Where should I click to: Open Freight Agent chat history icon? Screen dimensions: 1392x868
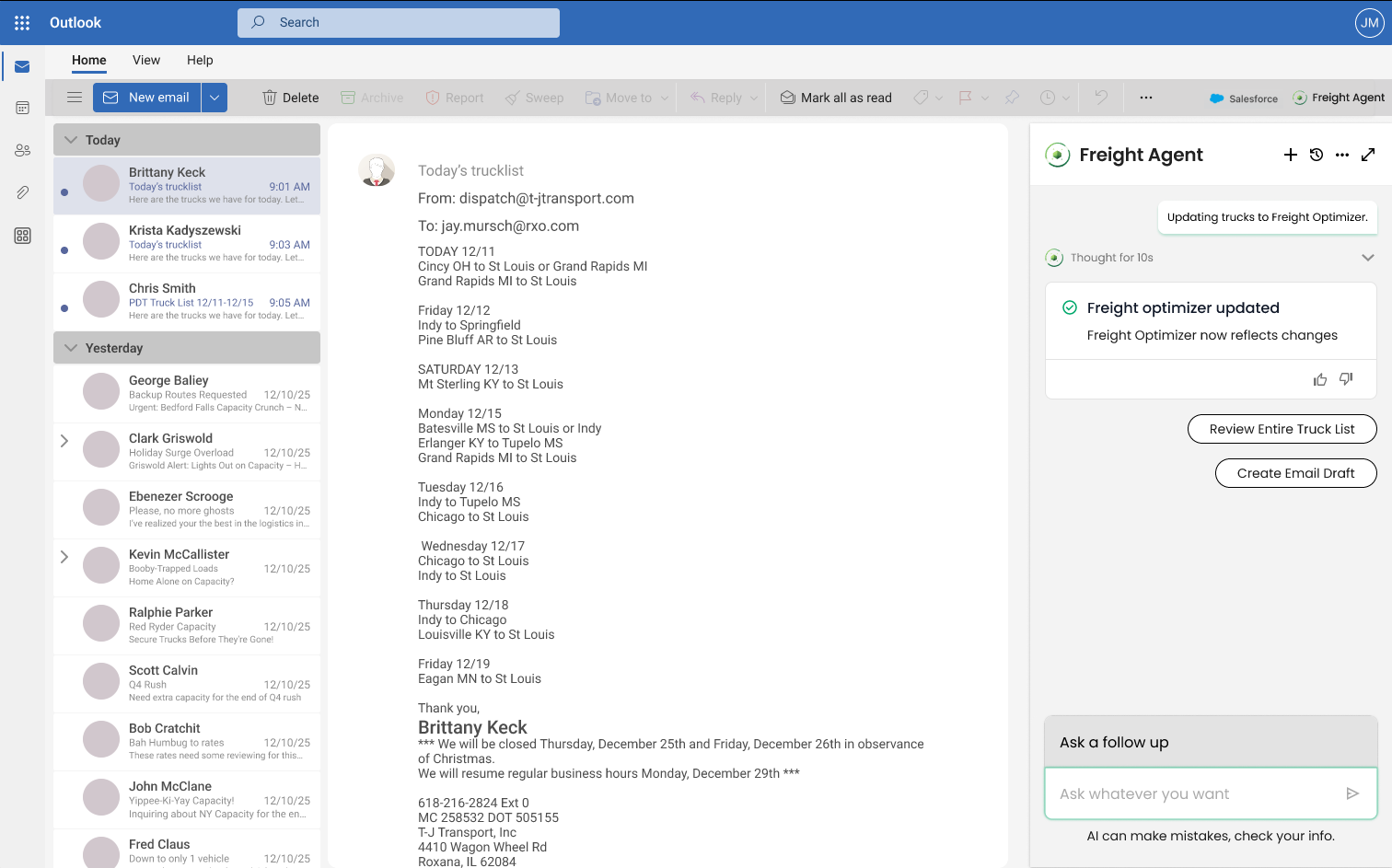[1317, 155]
